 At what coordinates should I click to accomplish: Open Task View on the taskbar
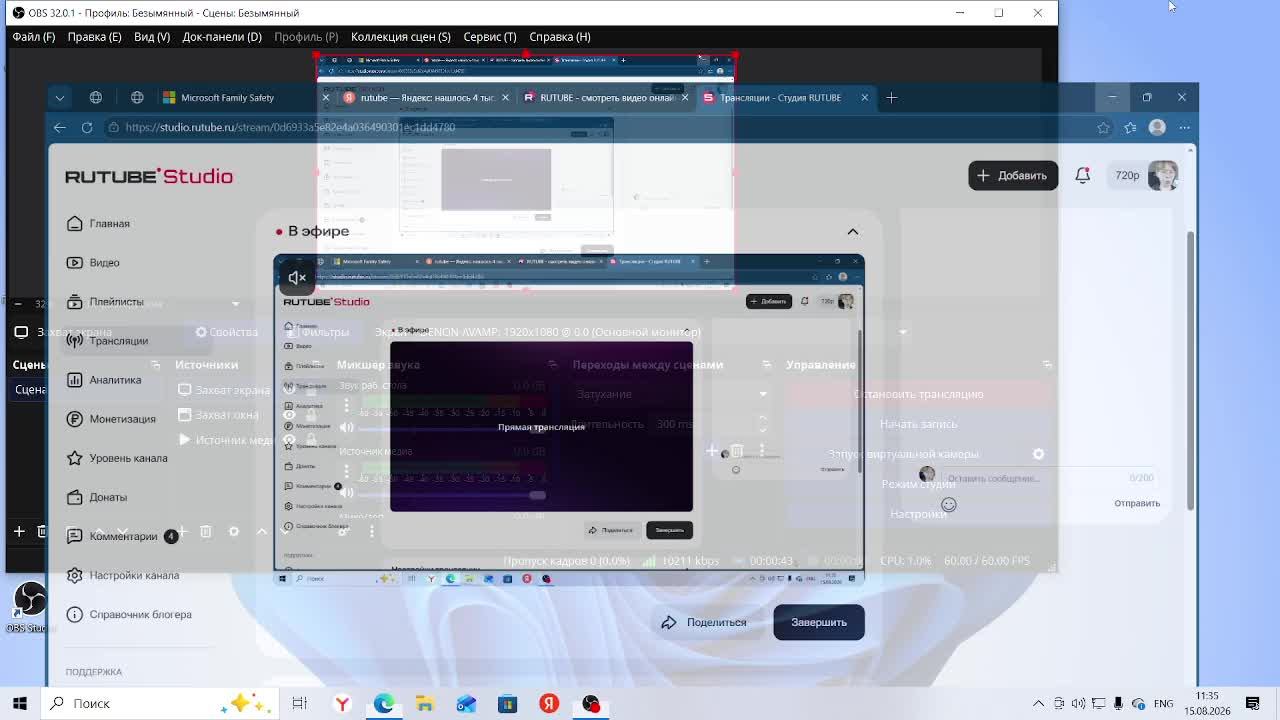click(x=299, y=703)
